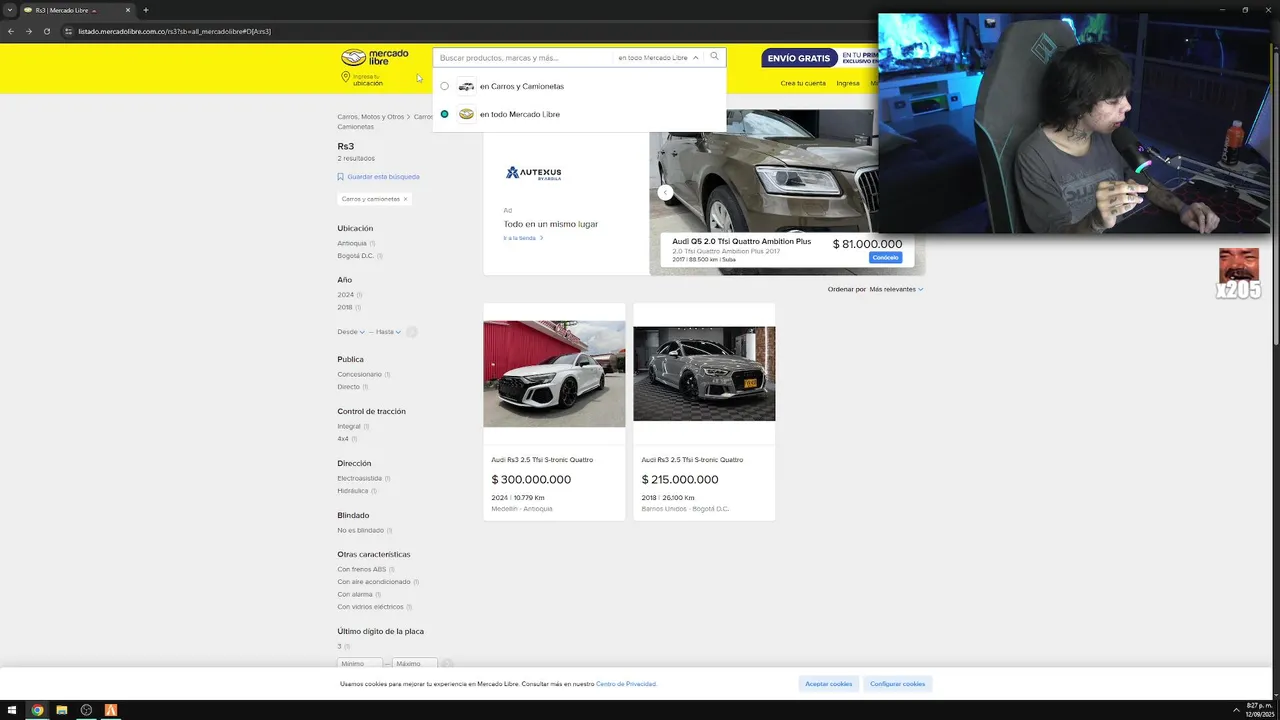Open Centro de Privacidad link
Screen dimensions: 1280x720
point(626,684)
